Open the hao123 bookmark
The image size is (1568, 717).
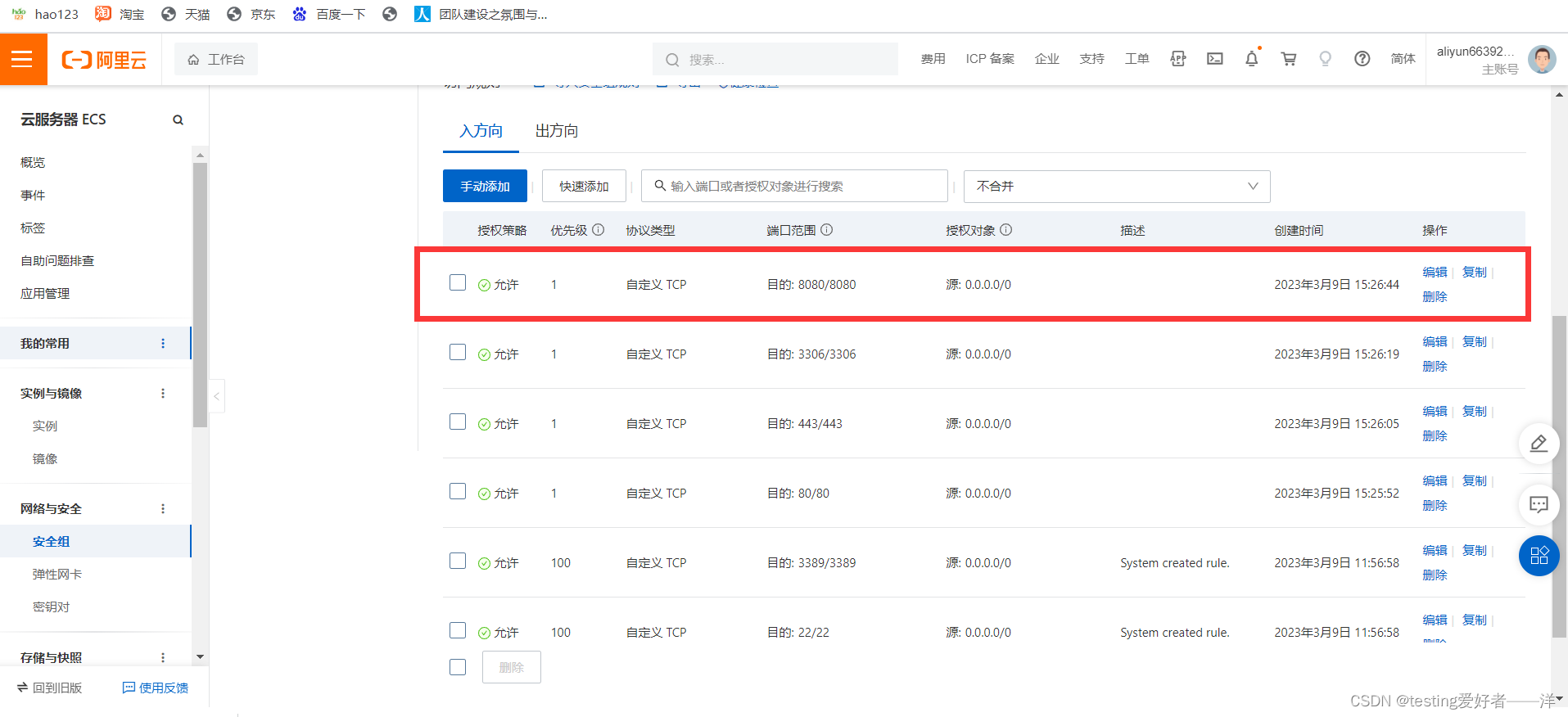(45, 14)
